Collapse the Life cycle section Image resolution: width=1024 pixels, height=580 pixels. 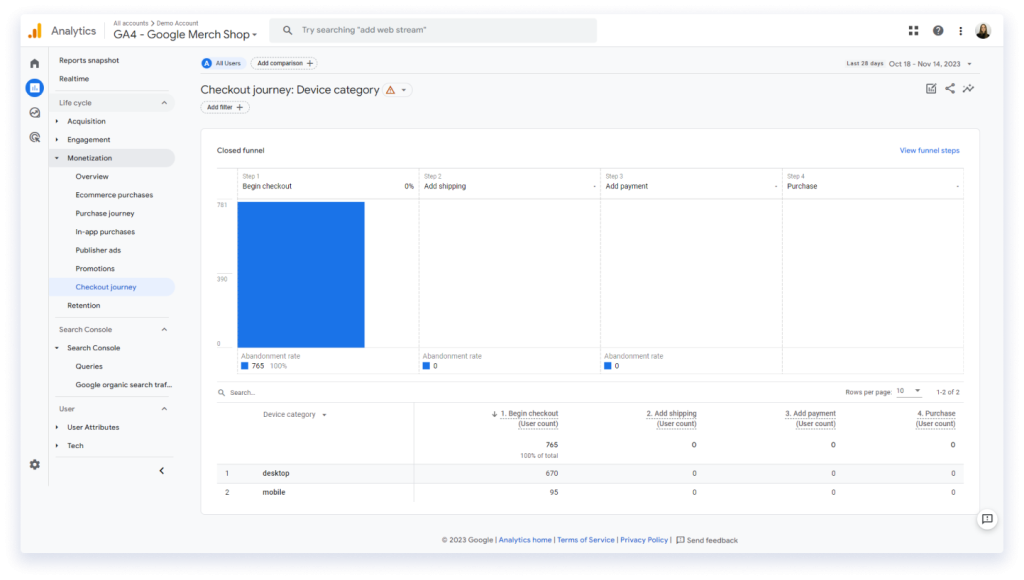pos(164,102)
